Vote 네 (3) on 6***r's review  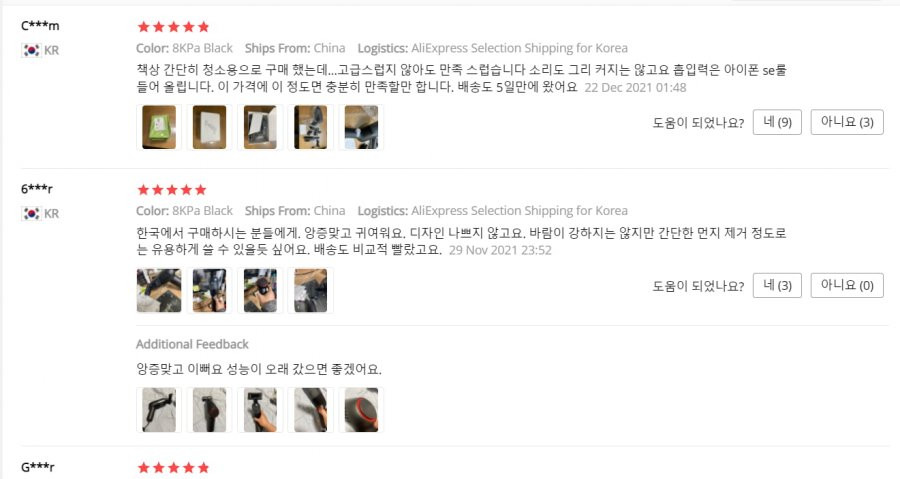coord(777,285)
